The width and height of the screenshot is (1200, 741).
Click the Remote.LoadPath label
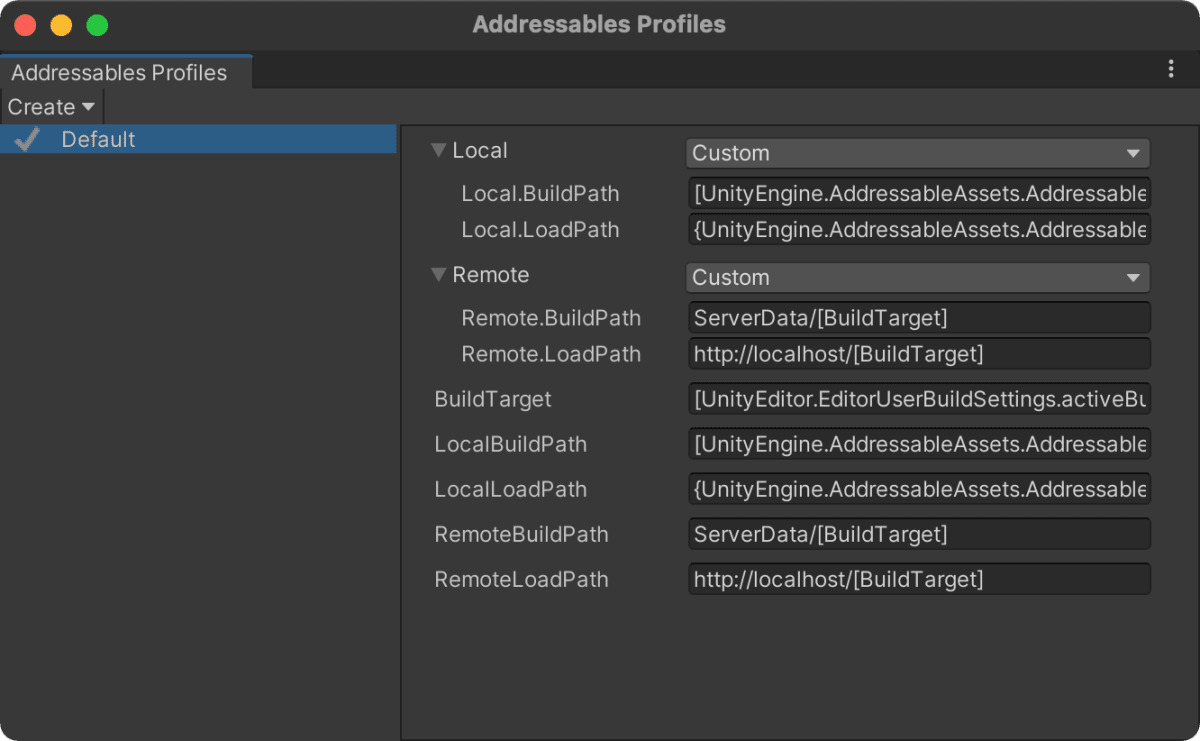(x=551, y=354)
